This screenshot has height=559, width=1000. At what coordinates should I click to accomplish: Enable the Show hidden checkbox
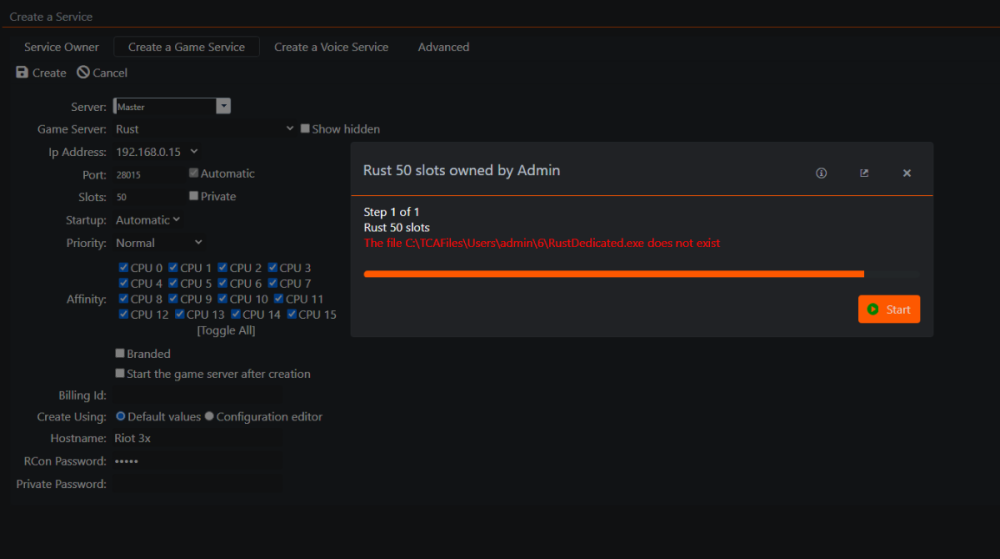tap(305, 129)
